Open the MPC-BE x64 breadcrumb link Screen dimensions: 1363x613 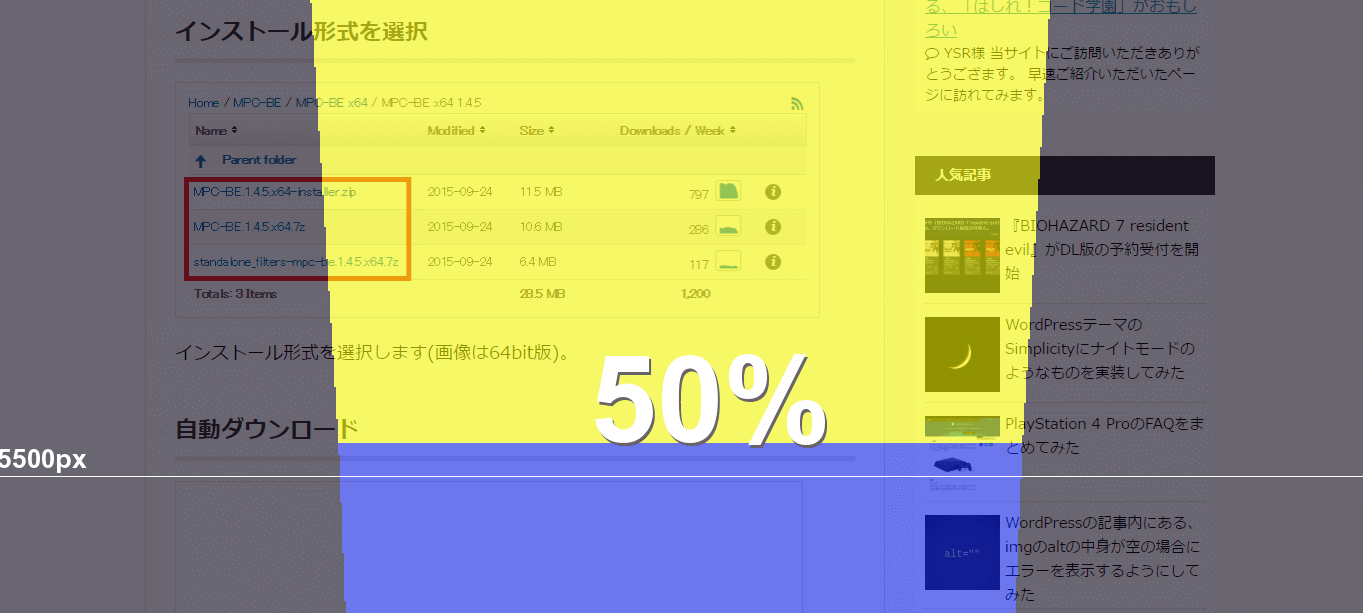[332, 103]
